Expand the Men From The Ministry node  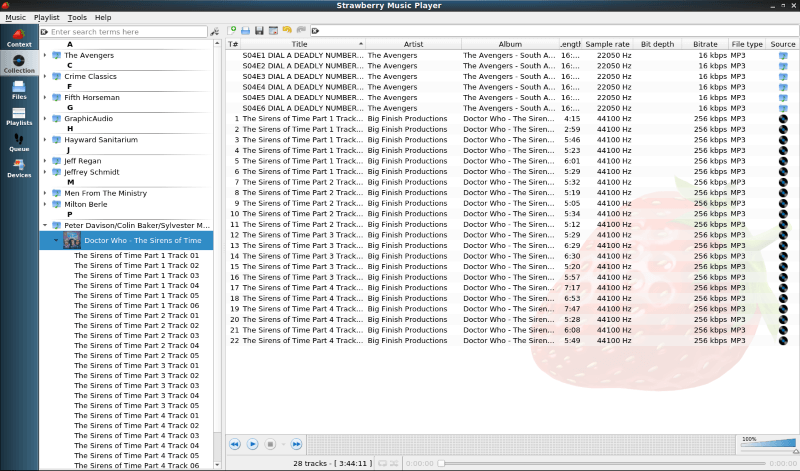click(45, 193)
